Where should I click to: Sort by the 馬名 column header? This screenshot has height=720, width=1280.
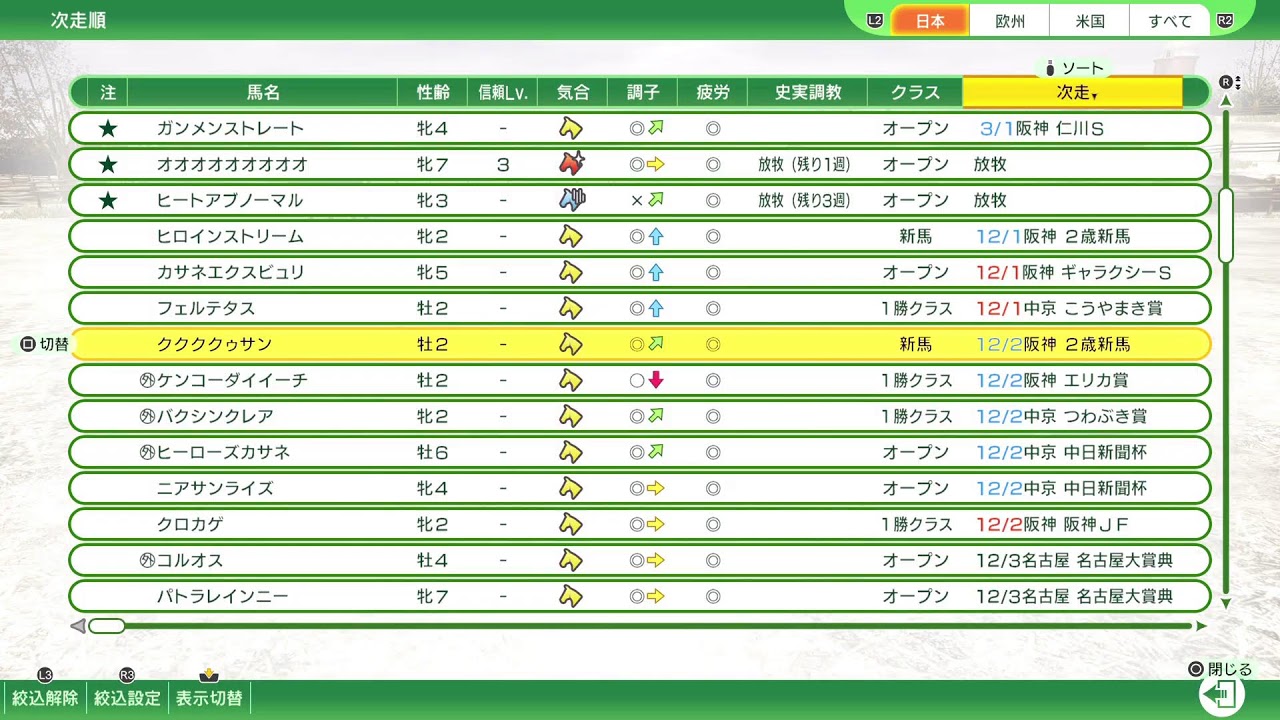tap(263, 92)
